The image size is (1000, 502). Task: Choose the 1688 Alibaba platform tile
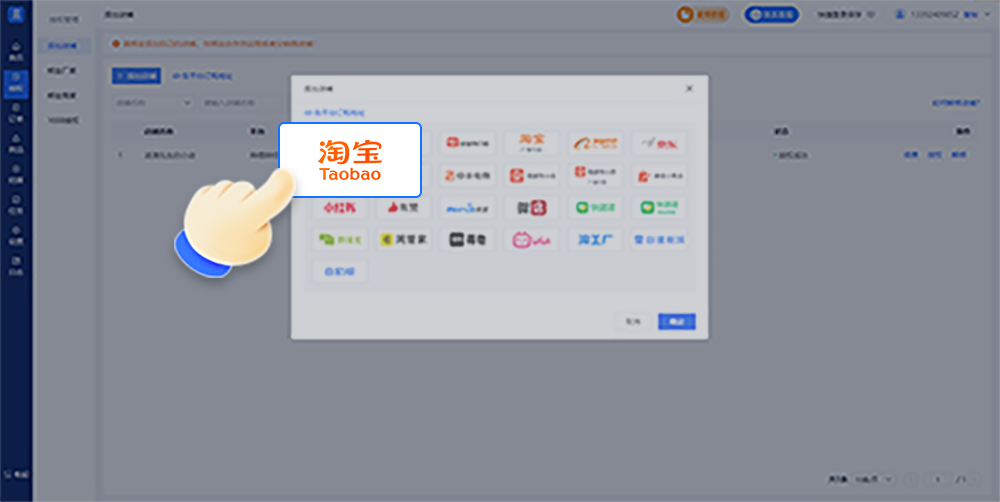(x=595, y=143)
